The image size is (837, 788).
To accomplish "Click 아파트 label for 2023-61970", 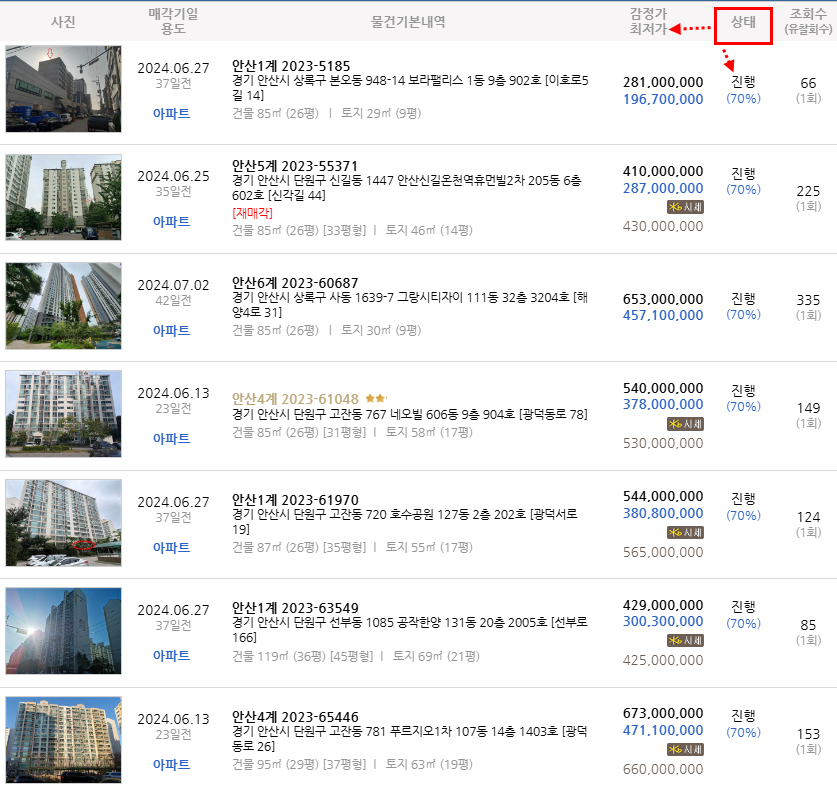I will coord(171,547).
